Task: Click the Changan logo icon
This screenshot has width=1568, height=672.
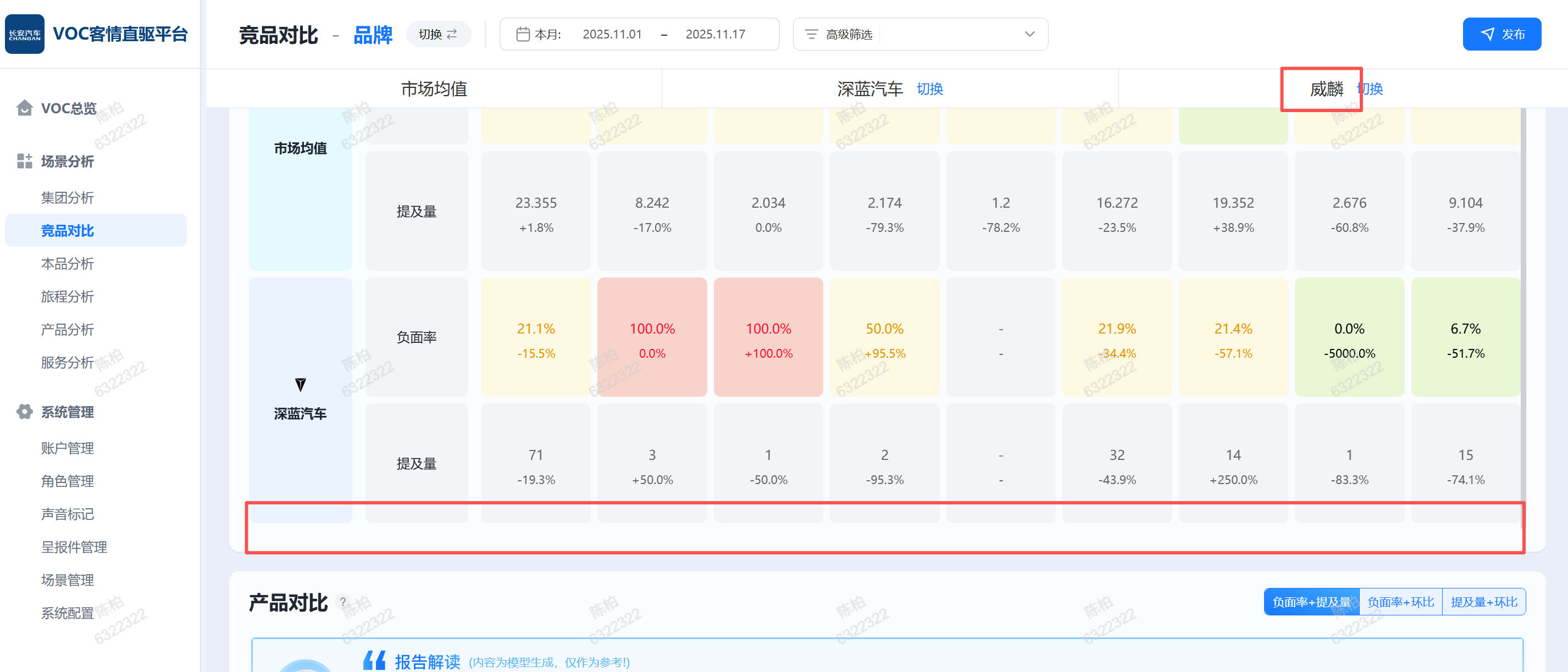Action: click(24, 34)
